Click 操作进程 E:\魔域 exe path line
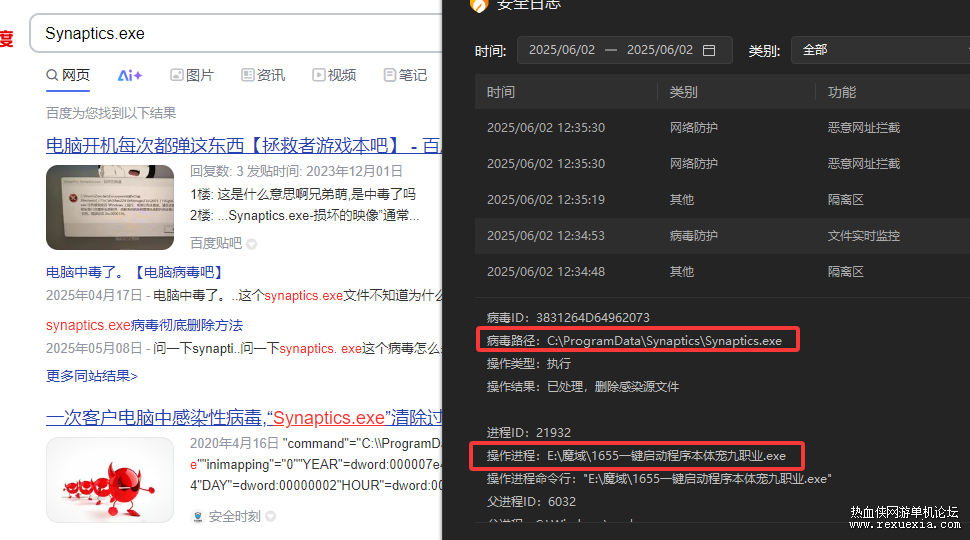The image size is (970, 540). pos(636,456)
